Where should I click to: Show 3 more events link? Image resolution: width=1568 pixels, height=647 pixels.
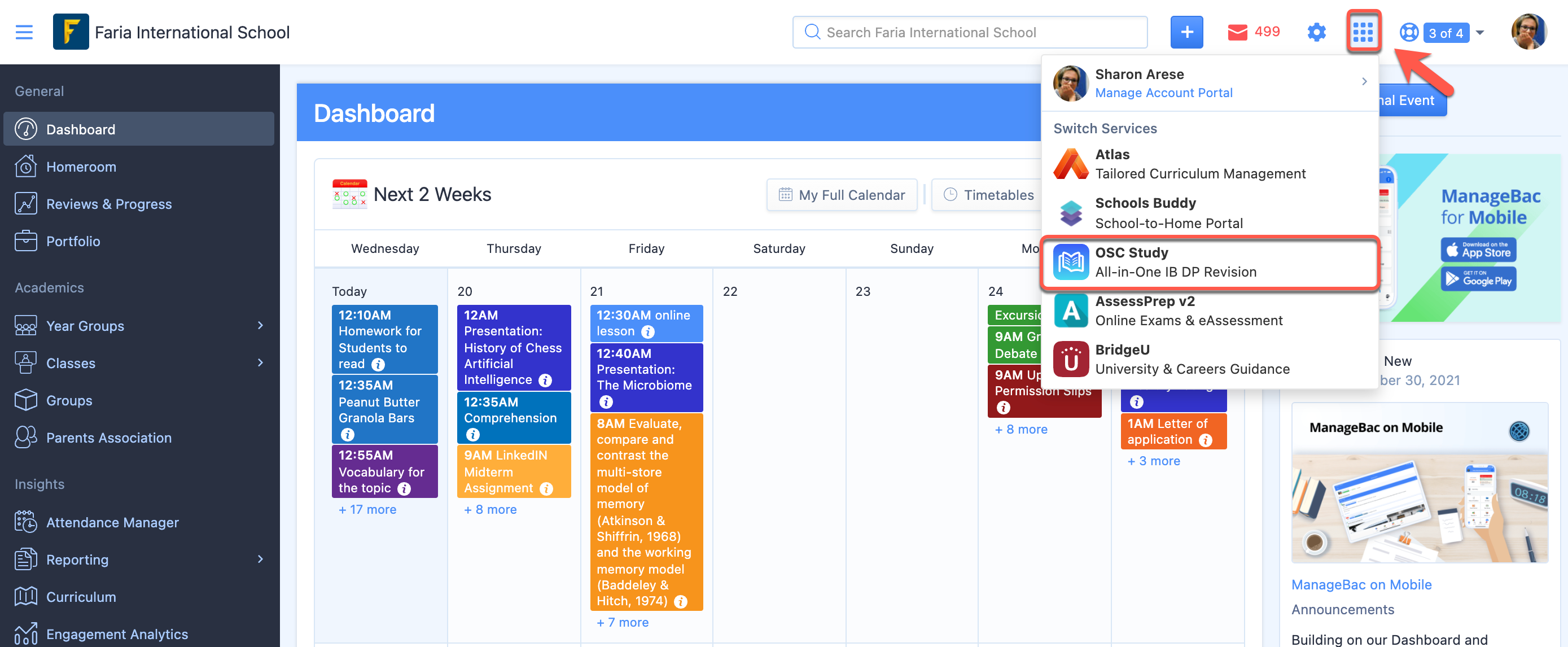pyautogui.click(x=1154, y=461)
